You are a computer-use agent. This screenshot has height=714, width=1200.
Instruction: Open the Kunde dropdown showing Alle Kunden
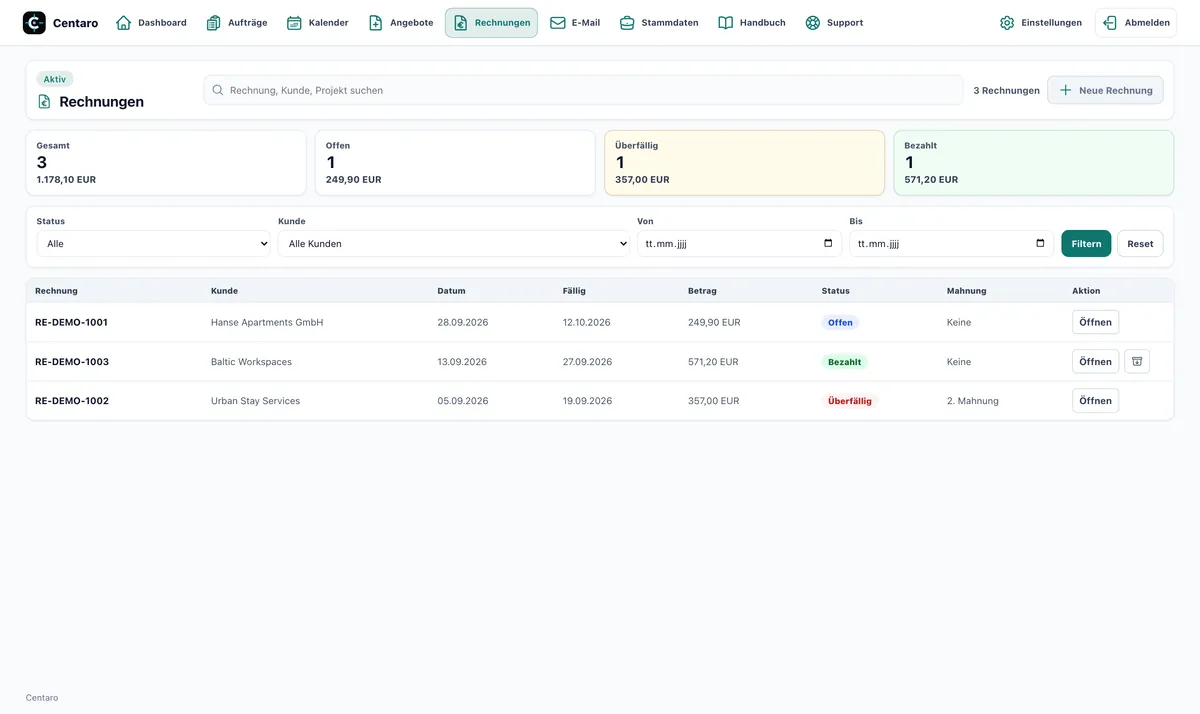454,244
